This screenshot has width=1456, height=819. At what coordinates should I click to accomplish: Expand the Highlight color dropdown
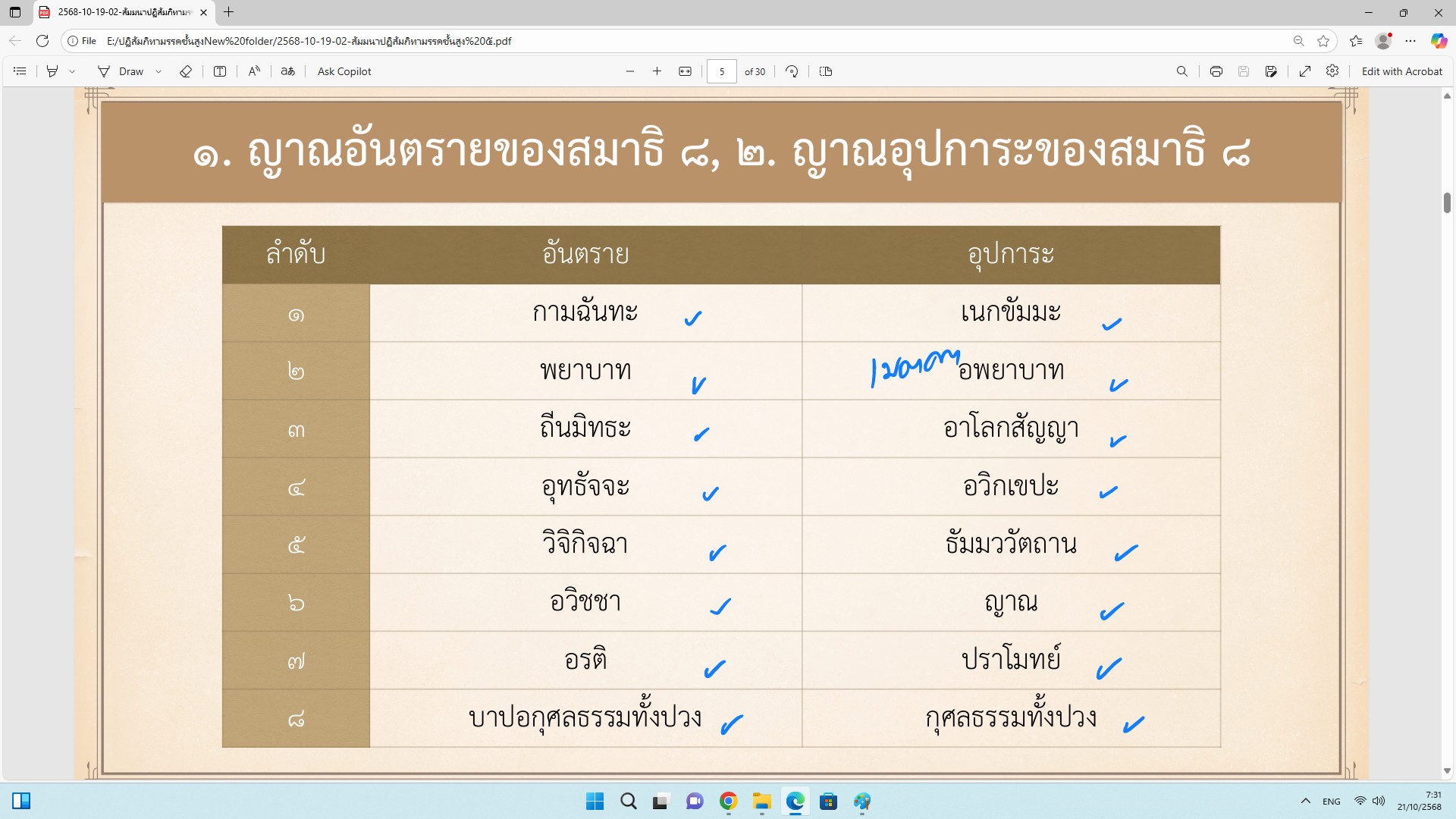click(x=72, y=71)
